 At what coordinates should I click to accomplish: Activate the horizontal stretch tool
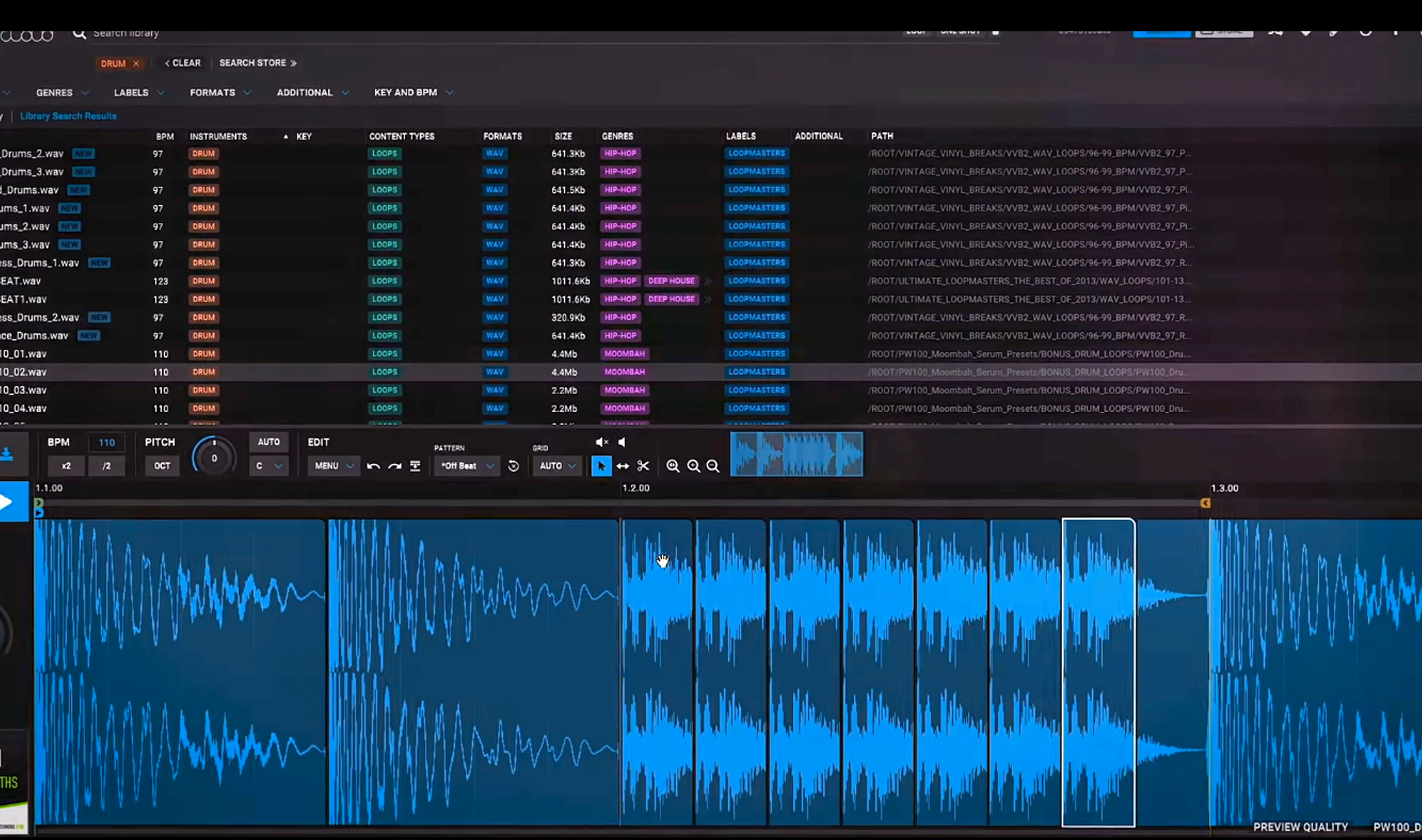(x=622, y=466)
